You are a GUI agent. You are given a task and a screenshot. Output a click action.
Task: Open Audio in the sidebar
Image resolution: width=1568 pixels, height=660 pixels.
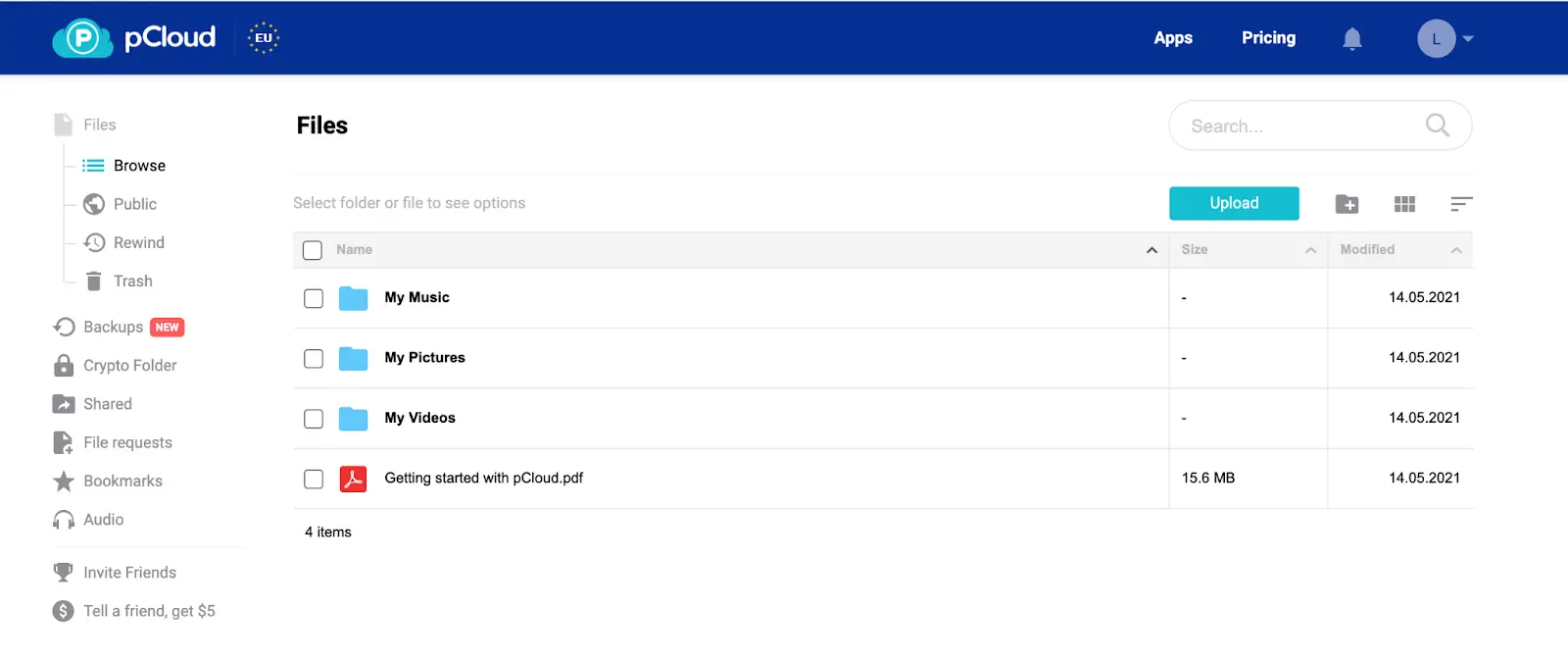[103, 520]
